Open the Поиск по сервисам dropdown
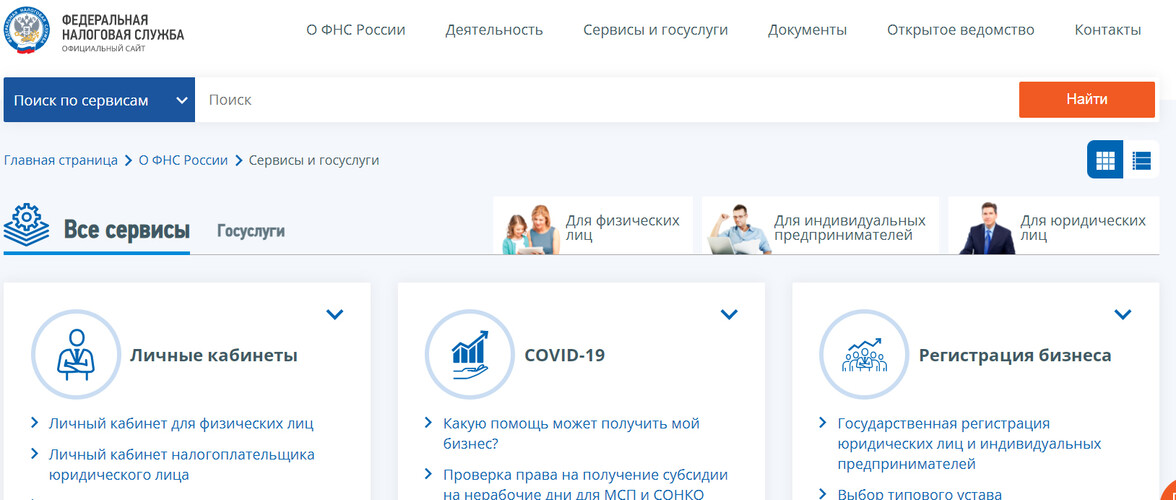Viewport: 1176px width, 500px height. point(99,100)
